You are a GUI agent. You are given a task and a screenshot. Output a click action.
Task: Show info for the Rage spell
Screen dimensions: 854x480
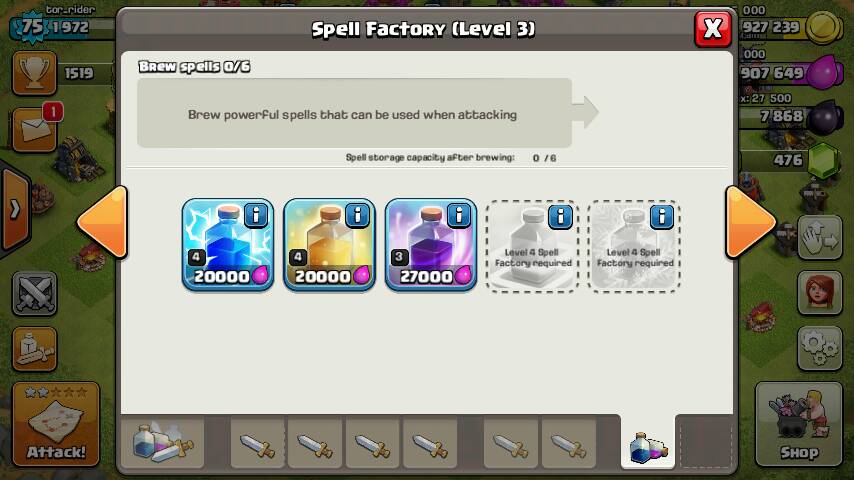(459, 215)
